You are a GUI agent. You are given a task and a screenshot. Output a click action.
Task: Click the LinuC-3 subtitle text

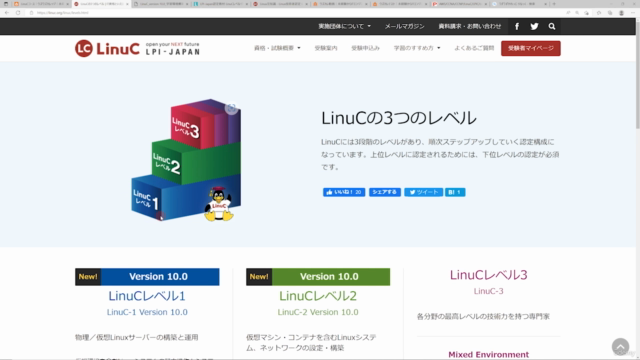point(489,291)
